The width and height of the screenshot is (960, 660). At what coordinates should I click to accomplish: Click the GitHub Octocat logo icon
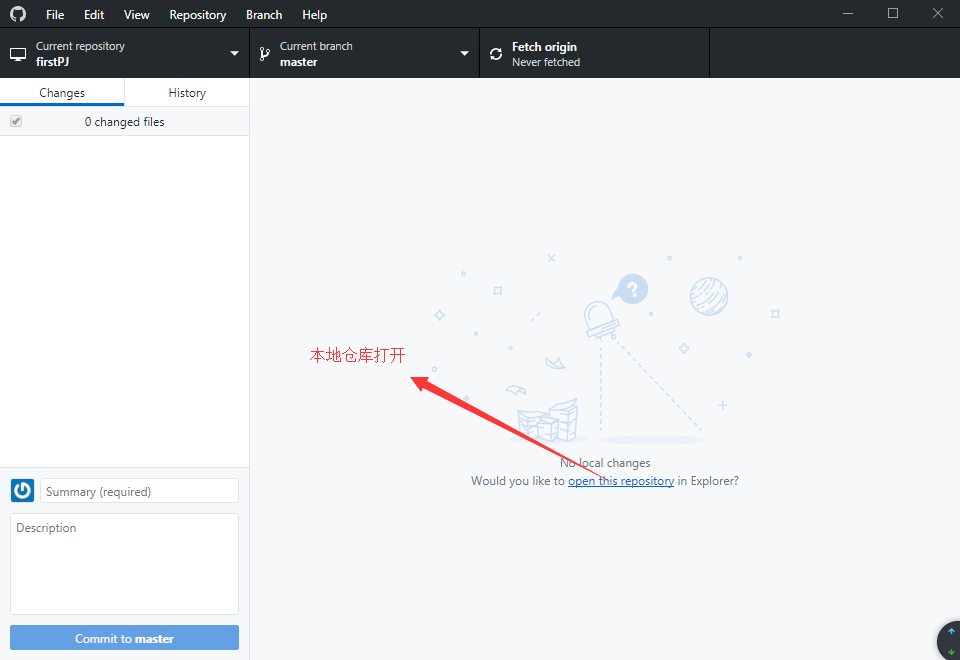18,13
